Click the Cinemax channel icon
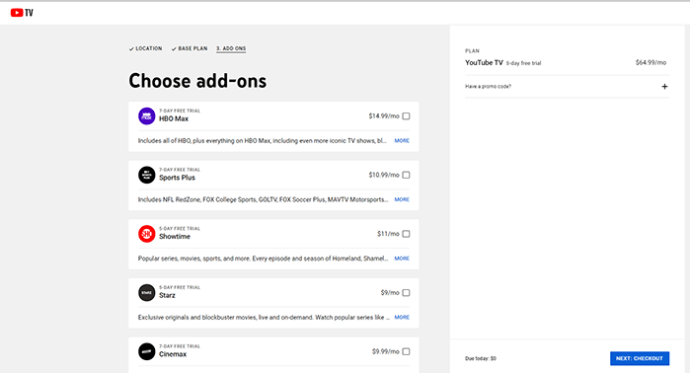Image resolution: width=690 pixels, height=373 pixels. pyautogui.click(x=147, y=351)
